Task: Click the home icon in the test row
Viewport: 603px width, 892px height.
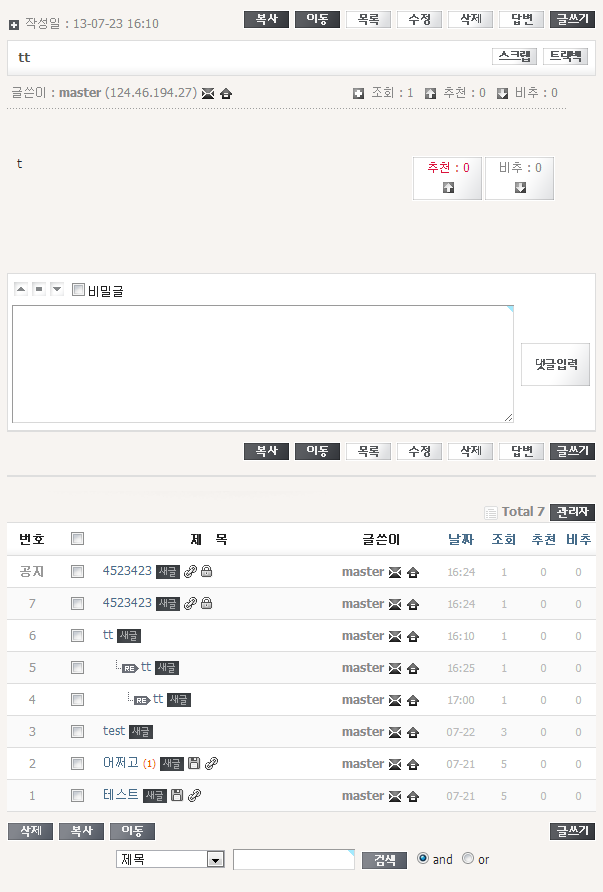Action: (x=413, y=732)
